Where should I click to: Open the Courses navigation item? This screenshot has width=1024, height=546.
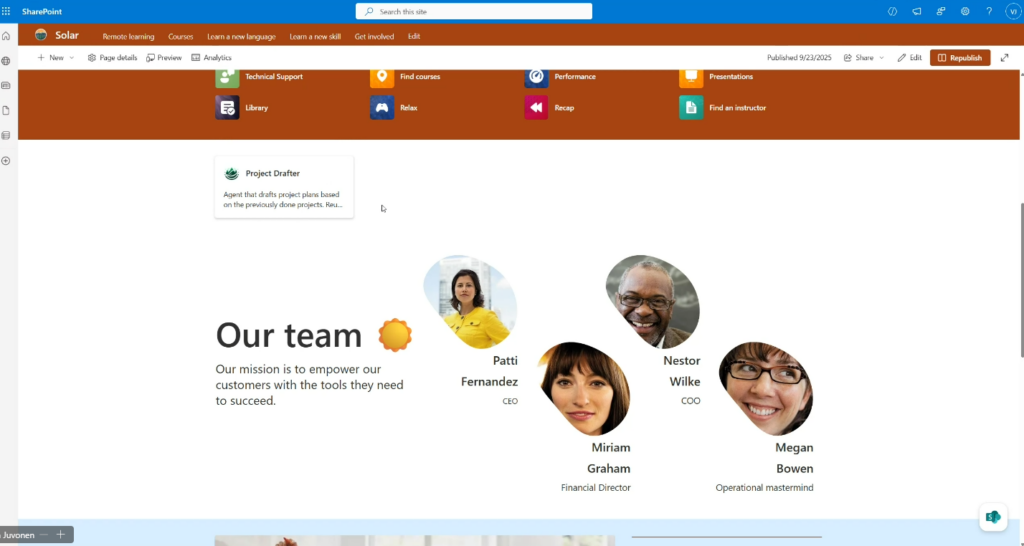pos(181,36)
